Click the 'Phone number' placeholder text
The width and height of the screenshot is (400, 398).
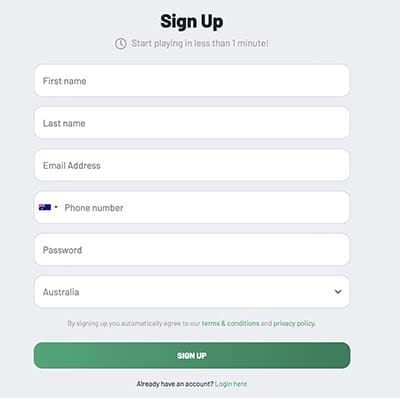tap(94, 208)
